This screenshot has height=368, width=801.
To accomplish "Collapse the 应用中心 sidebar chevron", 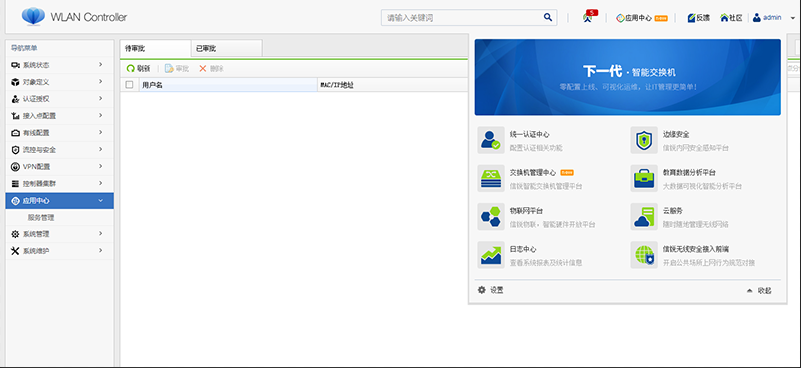I will click(101, 200).
